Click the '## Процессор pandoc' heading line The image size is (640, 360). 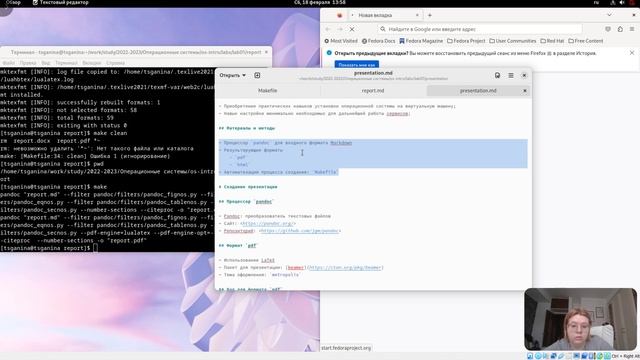246,202
